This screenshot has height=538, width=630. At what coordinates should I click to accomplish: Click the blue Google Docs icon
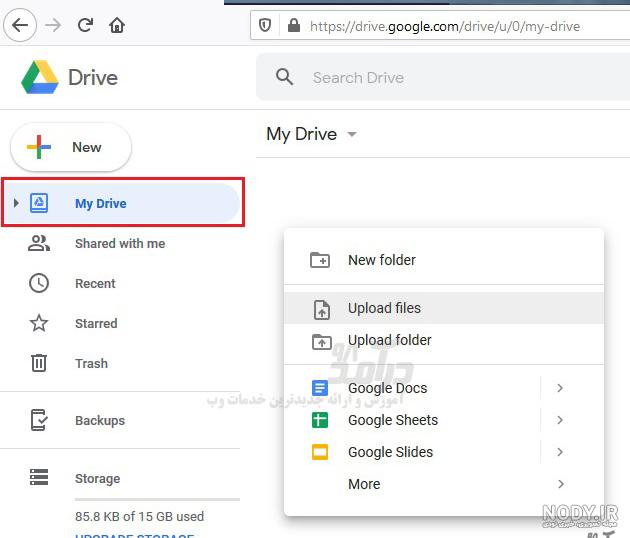coord(320,388)
